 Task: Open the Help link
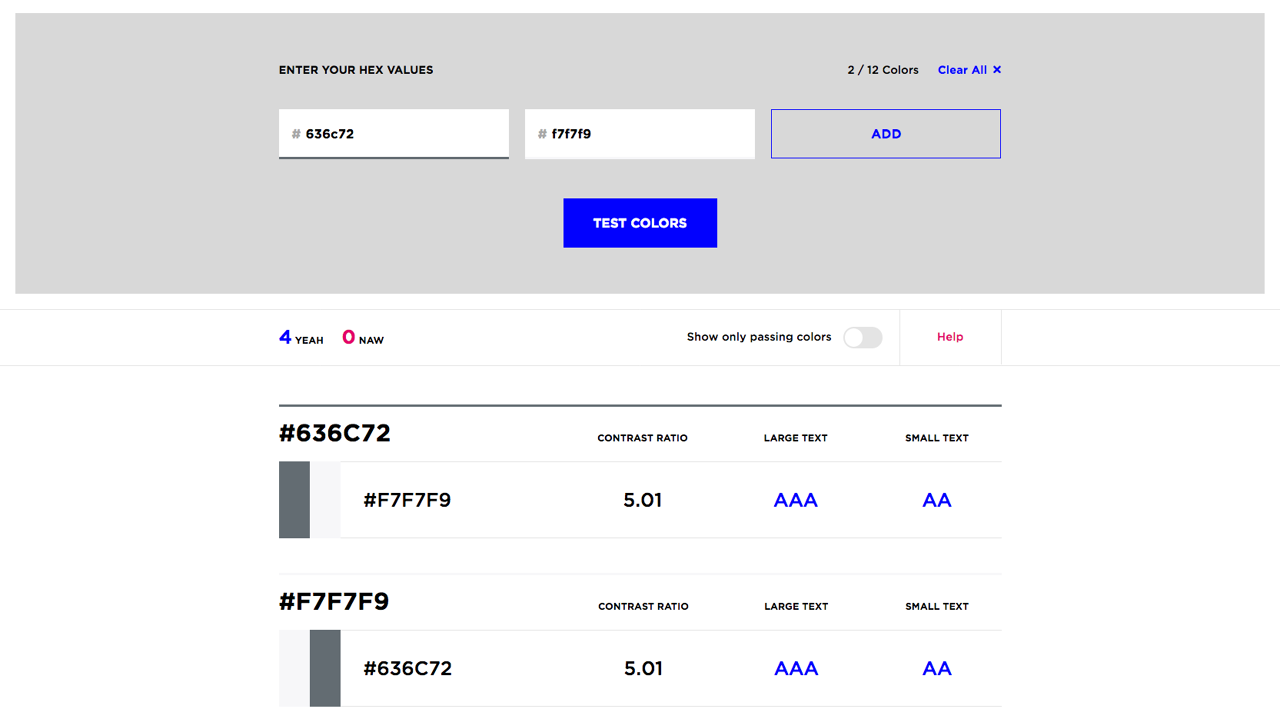coord(950,337)
